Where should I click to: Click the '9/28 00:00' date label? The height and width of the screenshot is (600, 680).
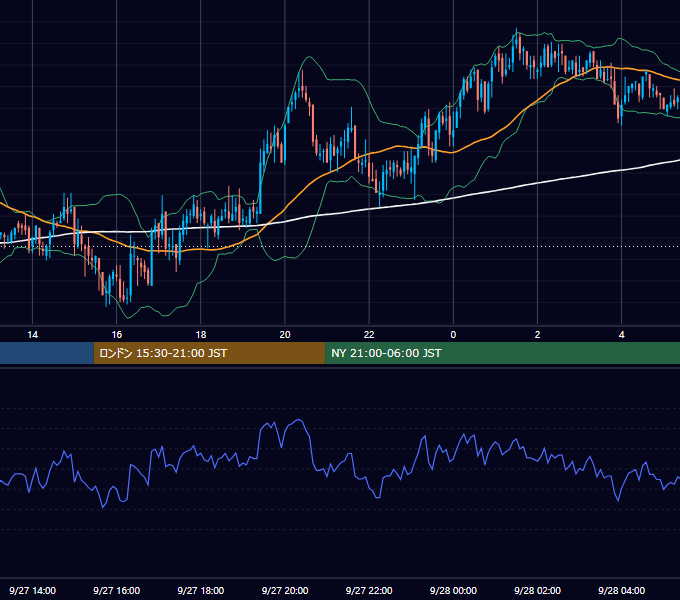[453, 590]
